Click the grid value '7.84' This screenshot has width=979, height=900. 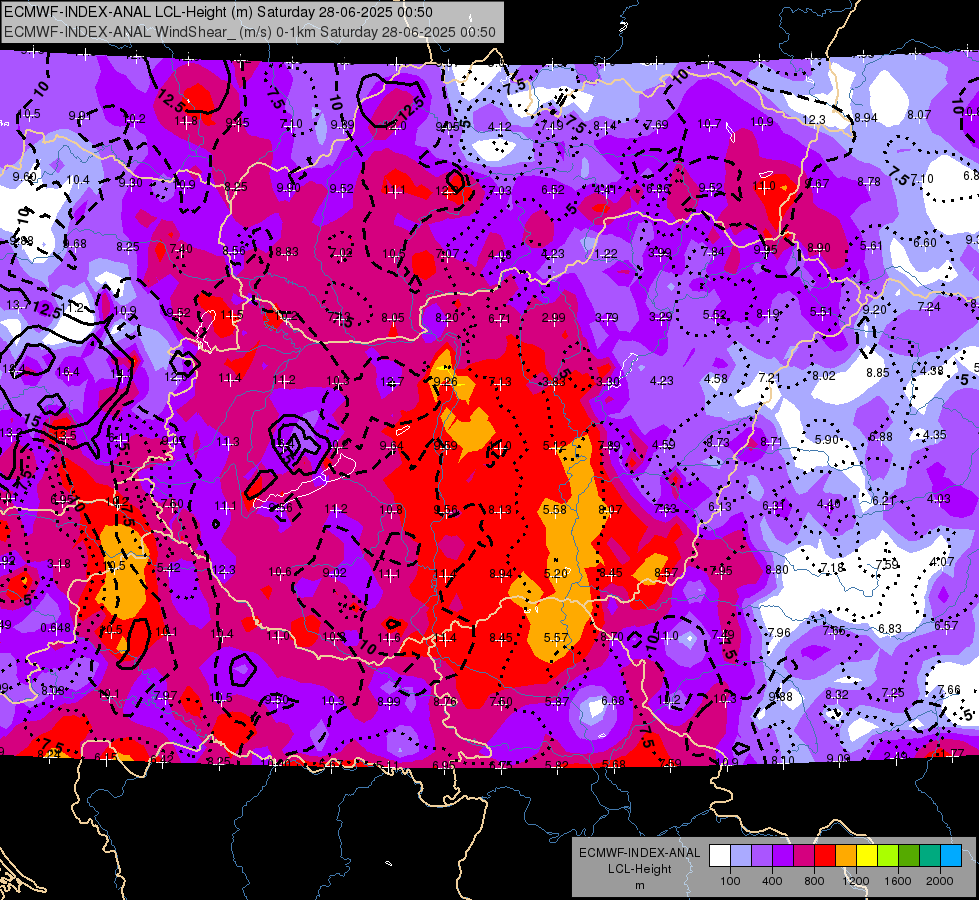pos(712,251)
